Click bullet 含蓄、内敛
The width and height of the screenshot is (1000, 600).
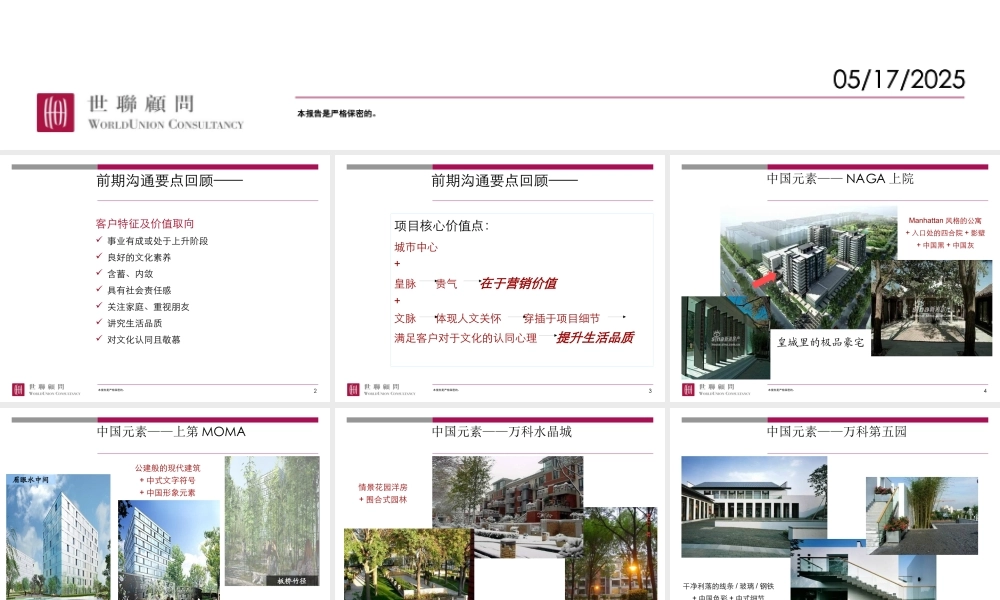(130, 274)
